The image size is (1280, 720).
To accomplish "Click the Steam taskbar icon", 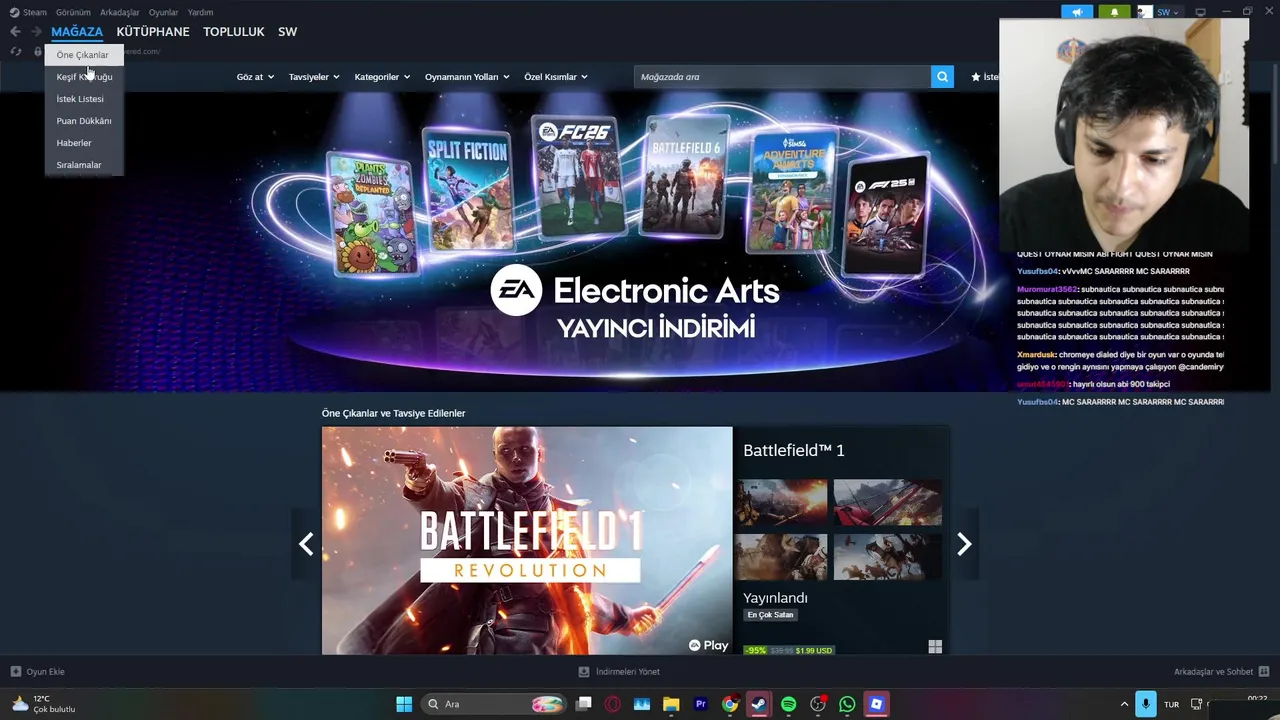I will [x=759, y=704].
